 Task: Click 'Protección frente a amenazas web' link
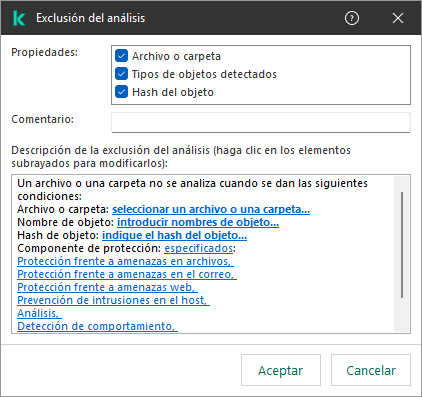point(107,287)
